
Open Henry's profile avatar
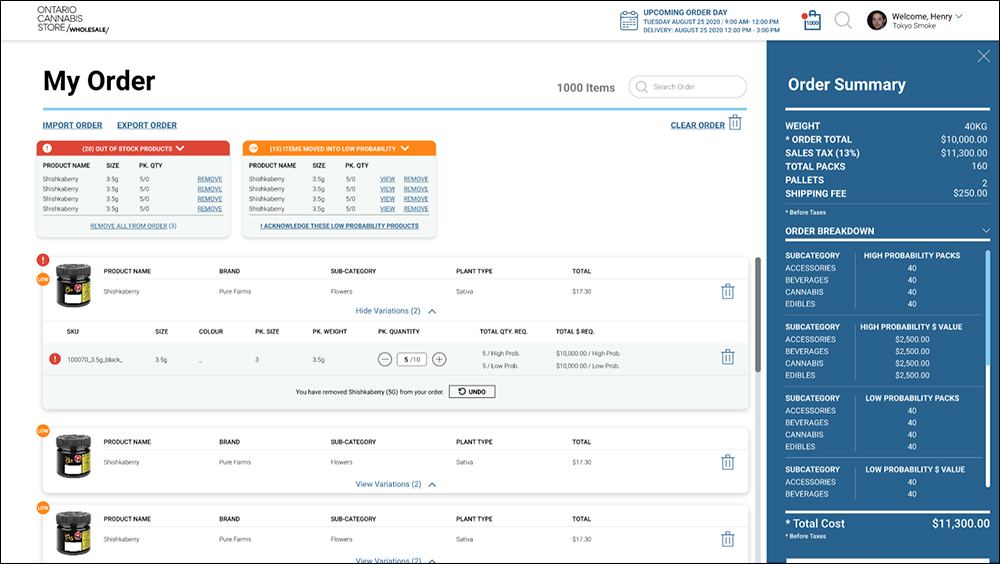coord(877,20)
